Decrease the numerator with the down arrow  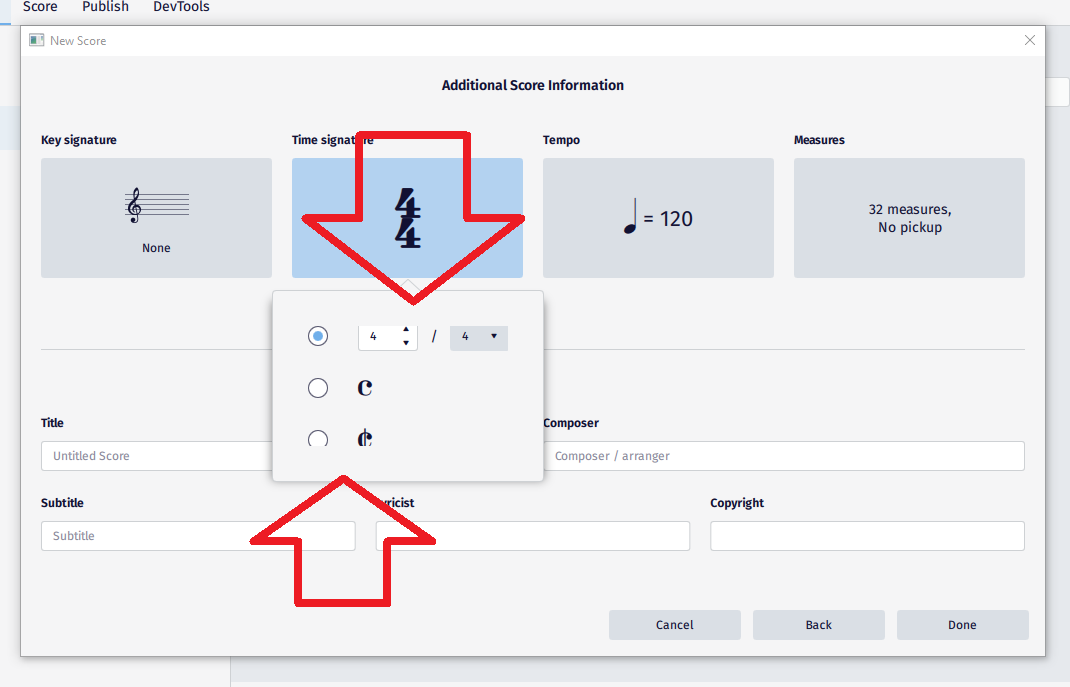pos(406,342)
